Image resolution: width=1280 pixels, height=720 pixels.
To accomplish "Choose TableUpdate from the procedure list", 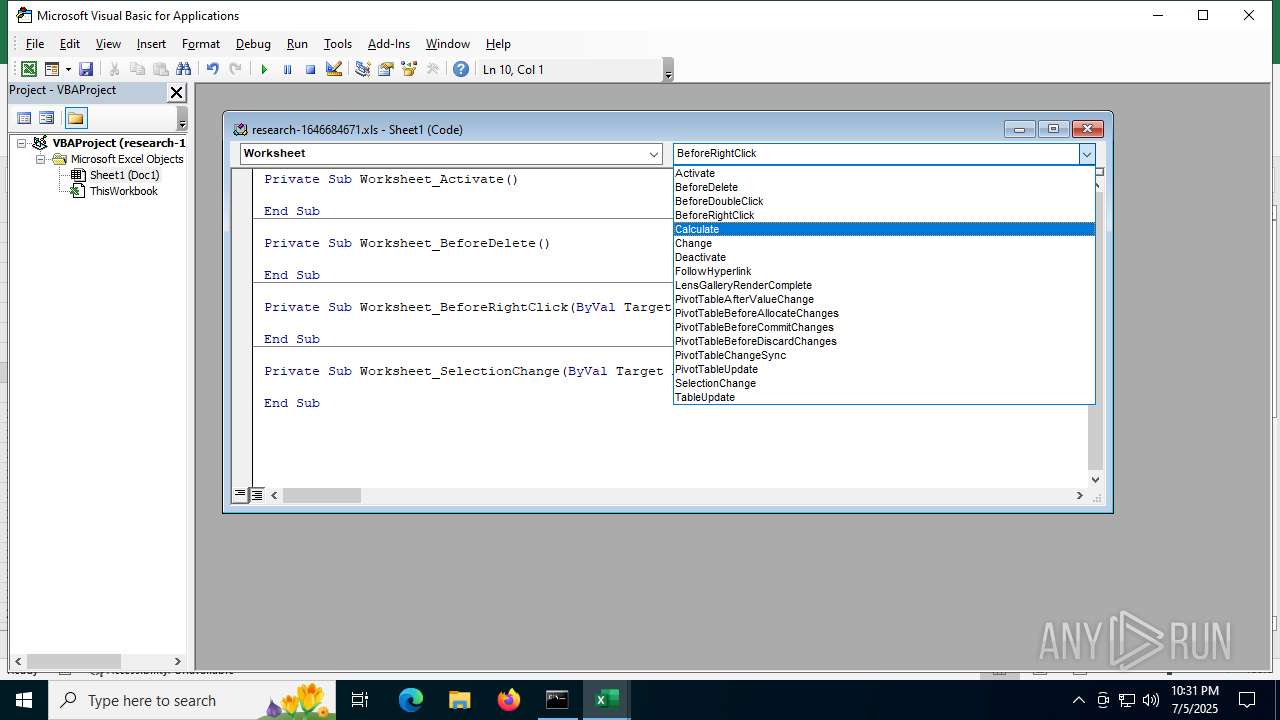I will tap(884, 397).
